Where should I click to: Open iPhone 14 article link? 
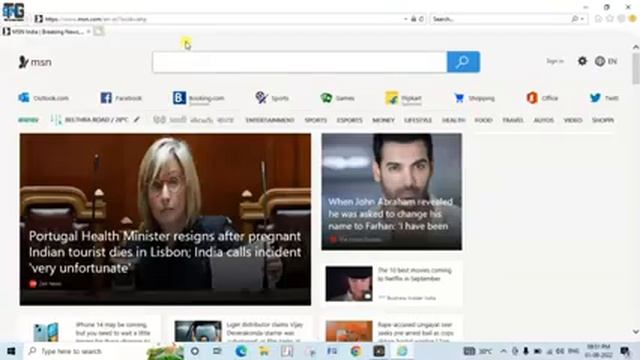coord(113,333)
